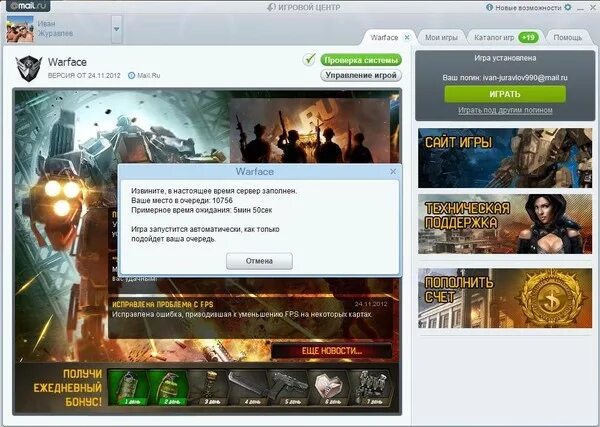Click the Mail.Ru publisher link
This screenshot has width=600, height=427.
(x=149, y=75)
